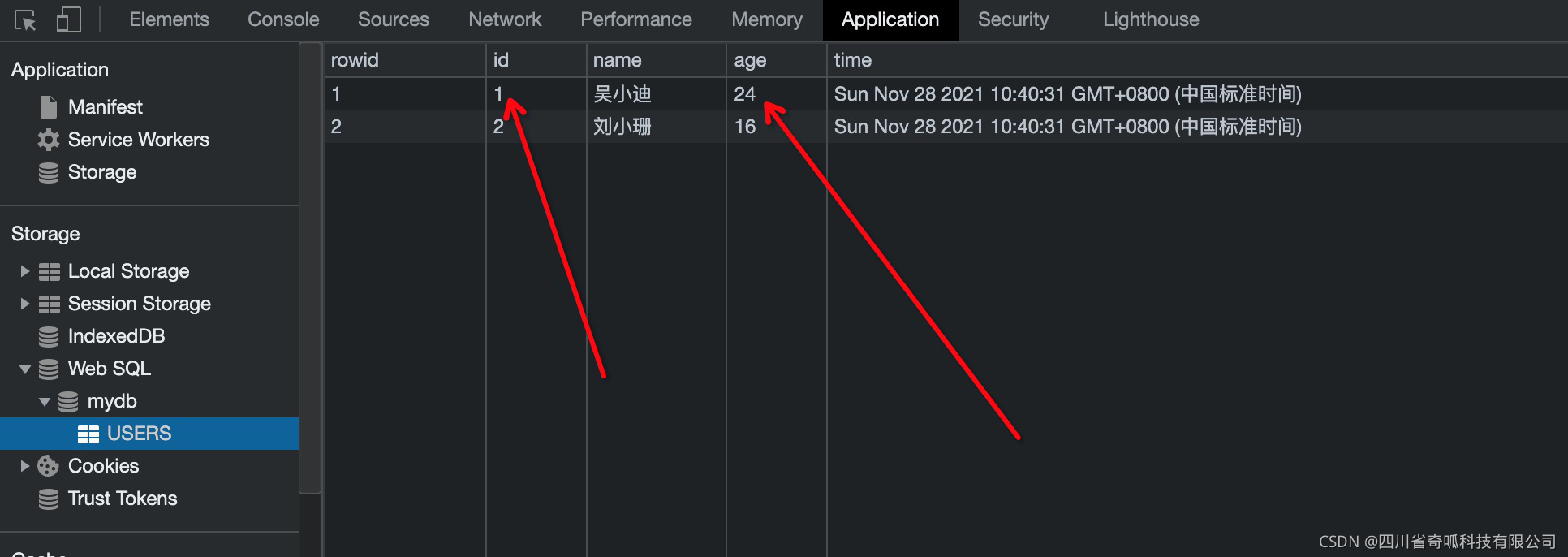The image size is (1568, 557).
Task: Toggle the device toolbar icon
Action: click(x=68, y=19)
